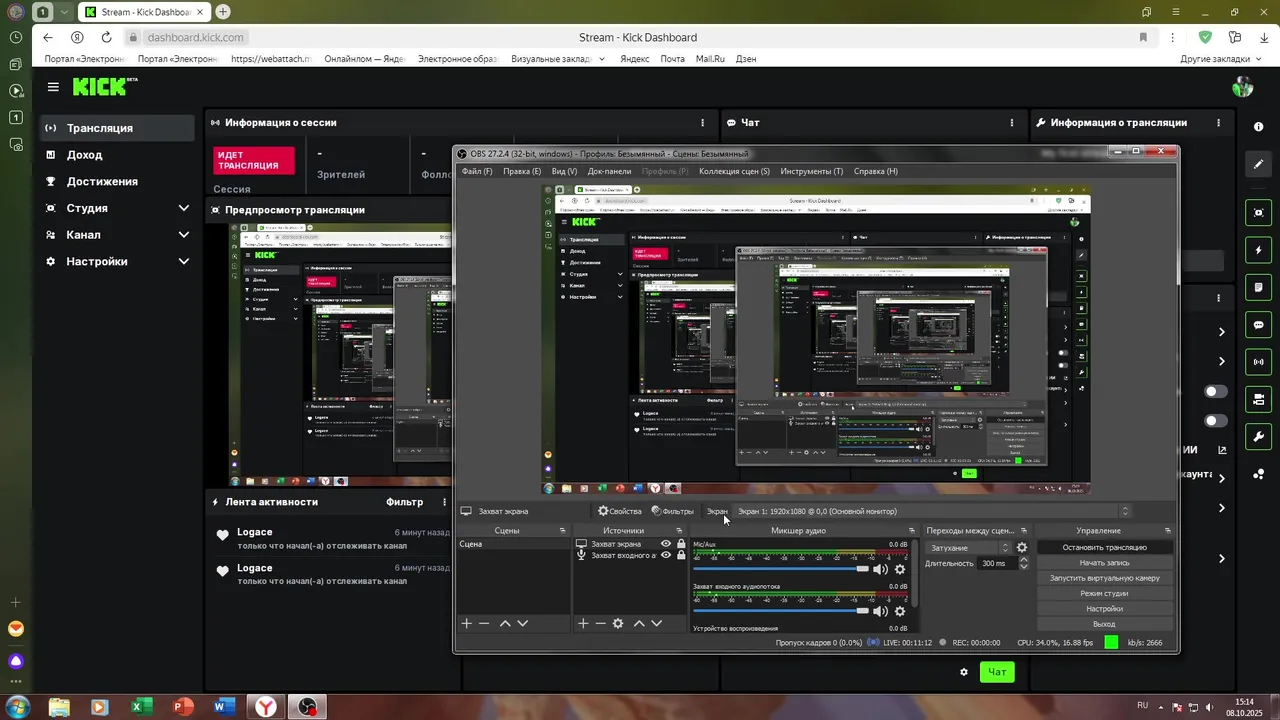The image size is (1280, 720).
Task: Click the broadcast signal icon in Kick sidebar
Action: (x=1259, y=362)
